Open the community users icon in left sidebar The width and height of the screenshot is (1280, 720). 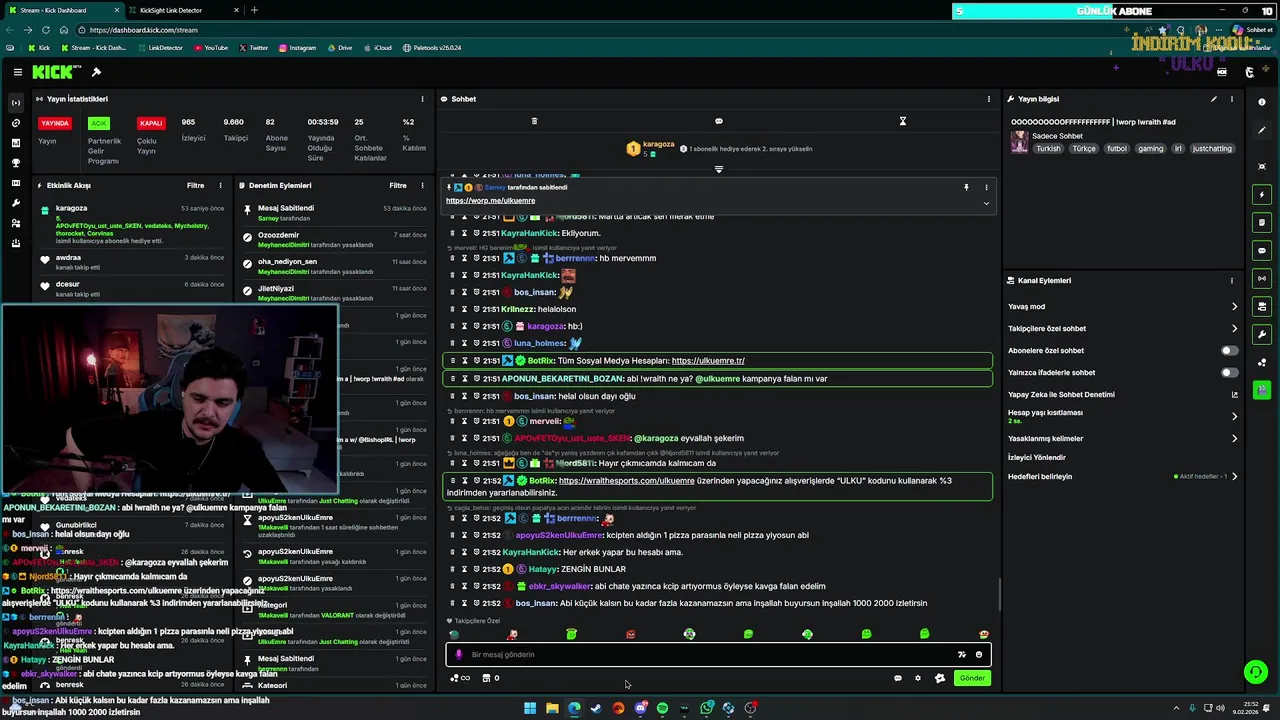(x=15, y=223)
